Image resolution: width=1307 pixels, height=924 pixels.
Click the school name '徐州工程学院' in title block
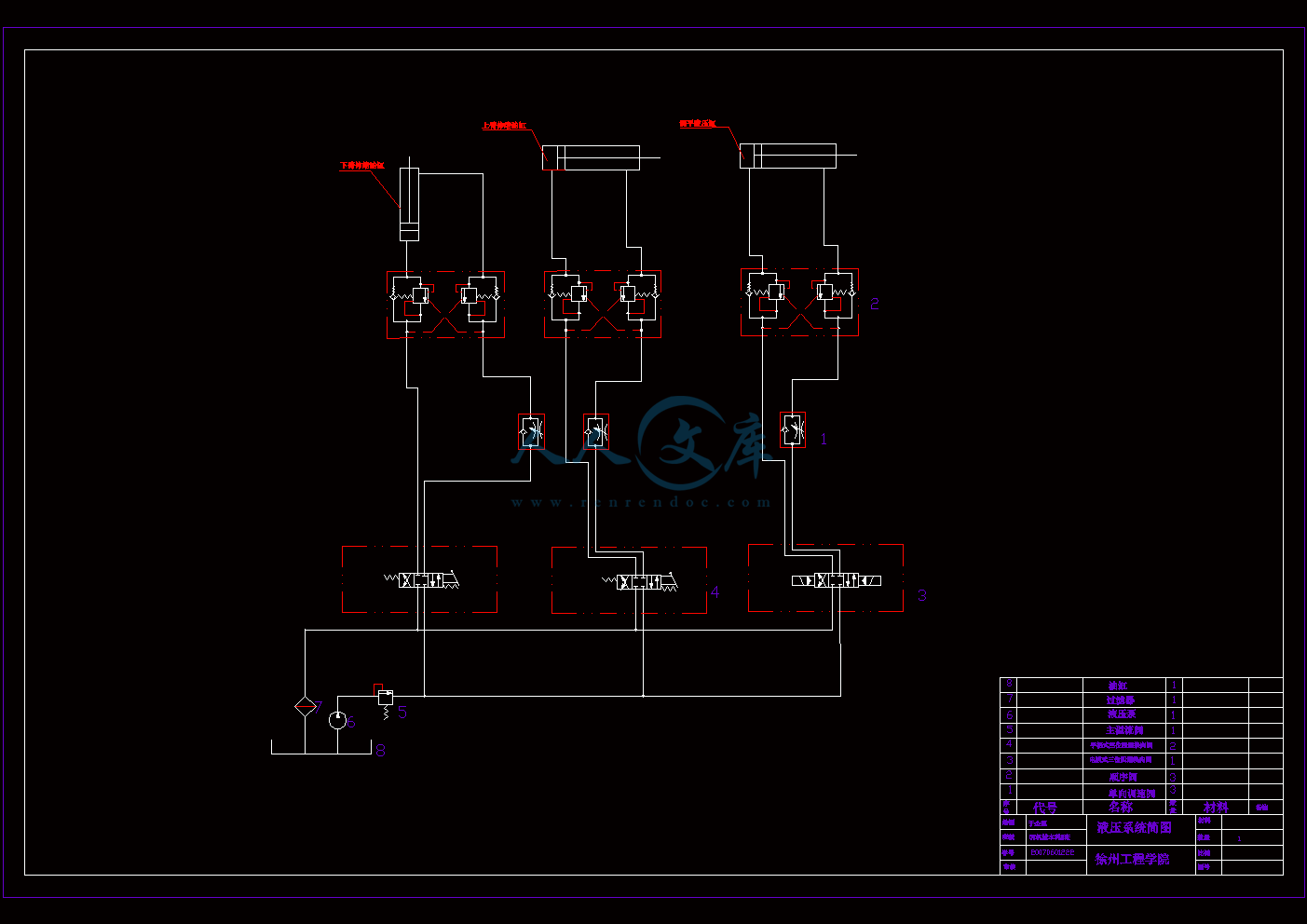[1133, 859]
